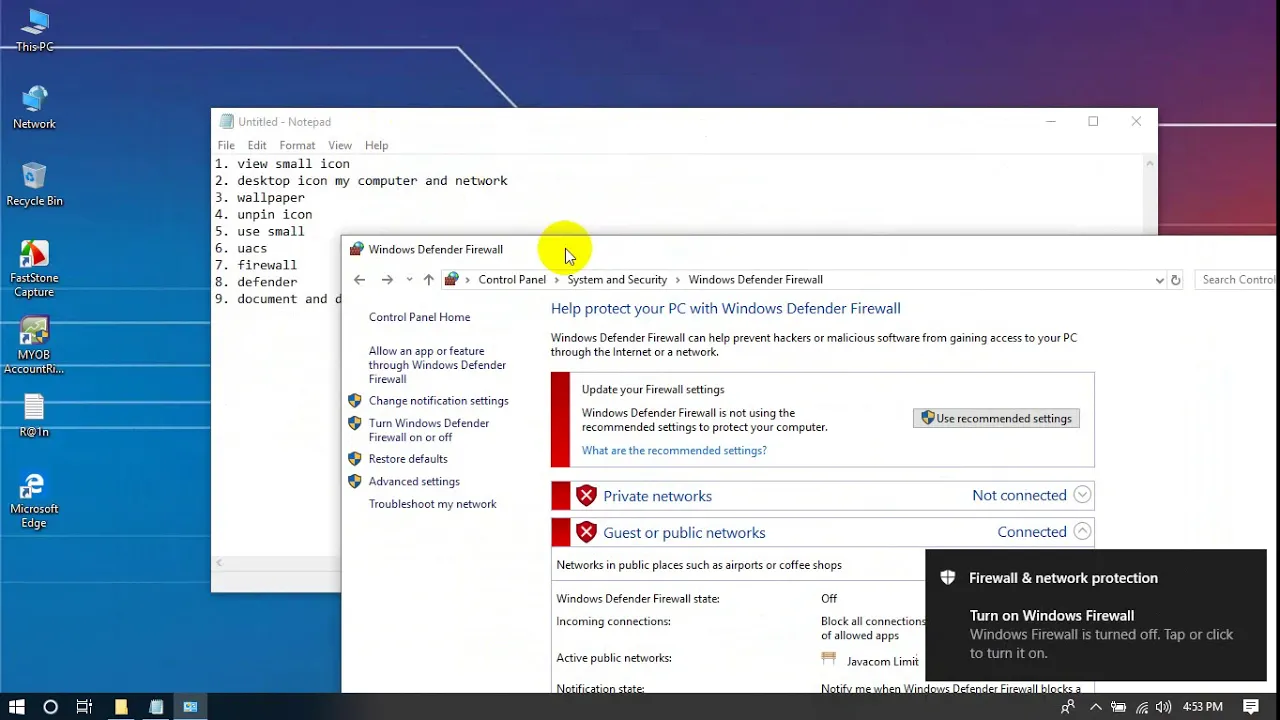Collapse Guest or public networks chevron

[x=1082, y=532]
